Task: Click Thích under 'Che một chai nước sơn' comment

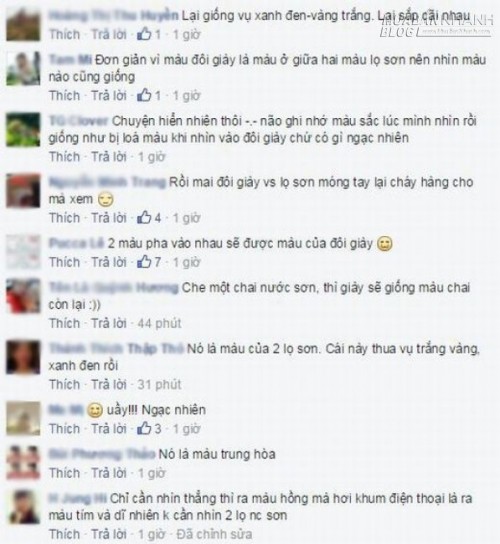Action: click(x=65, y=323)
